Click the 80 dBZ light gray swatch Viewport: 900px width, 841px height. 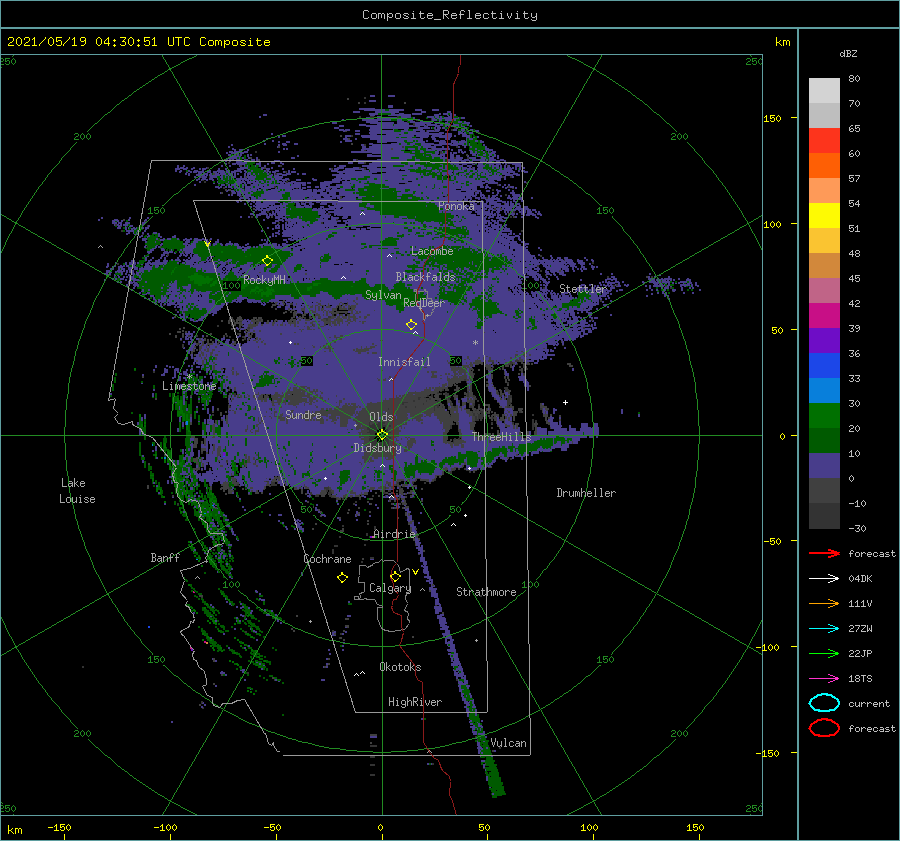[x=824, y=90]
